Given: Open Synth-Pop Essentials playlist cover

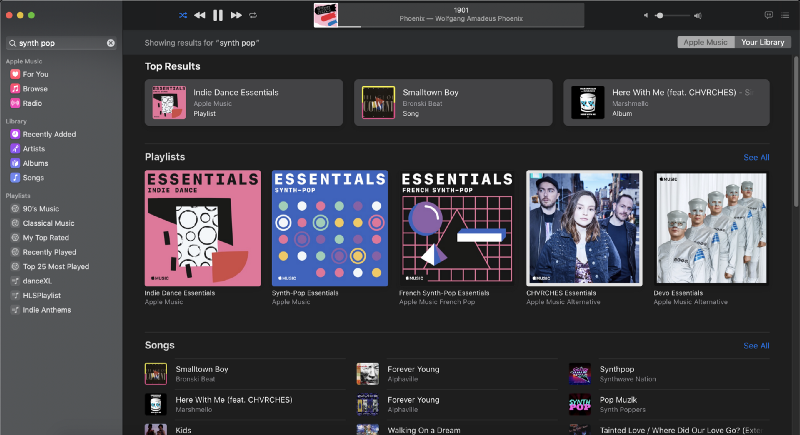Looking at the screenshot, I should tap(330, 227).
